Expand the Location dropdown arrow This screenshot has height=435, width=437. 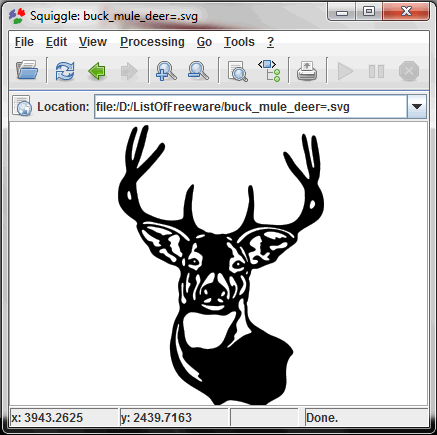(417, 107)
